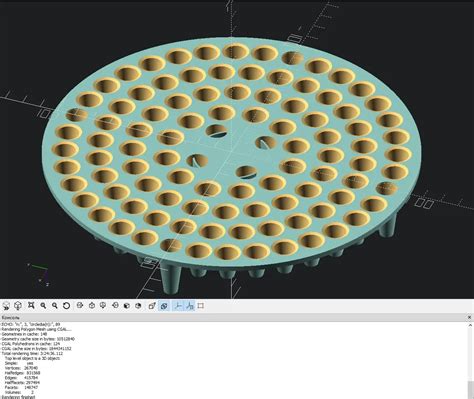Click the Zoom Out magnifier icon

pos(55,305)
